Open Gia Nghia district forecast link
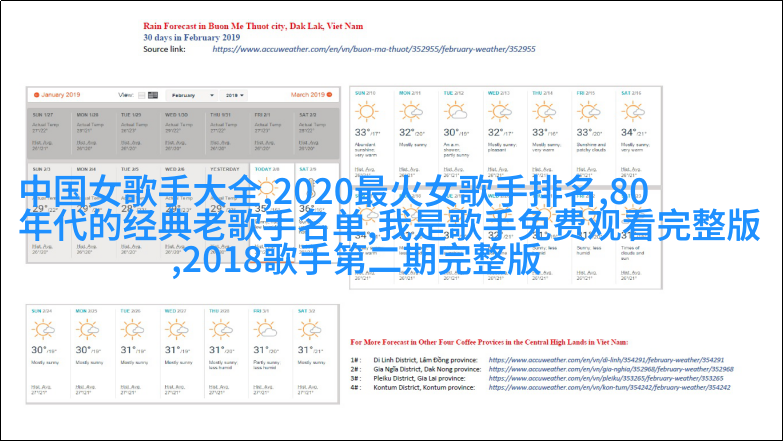 (611, 369)
